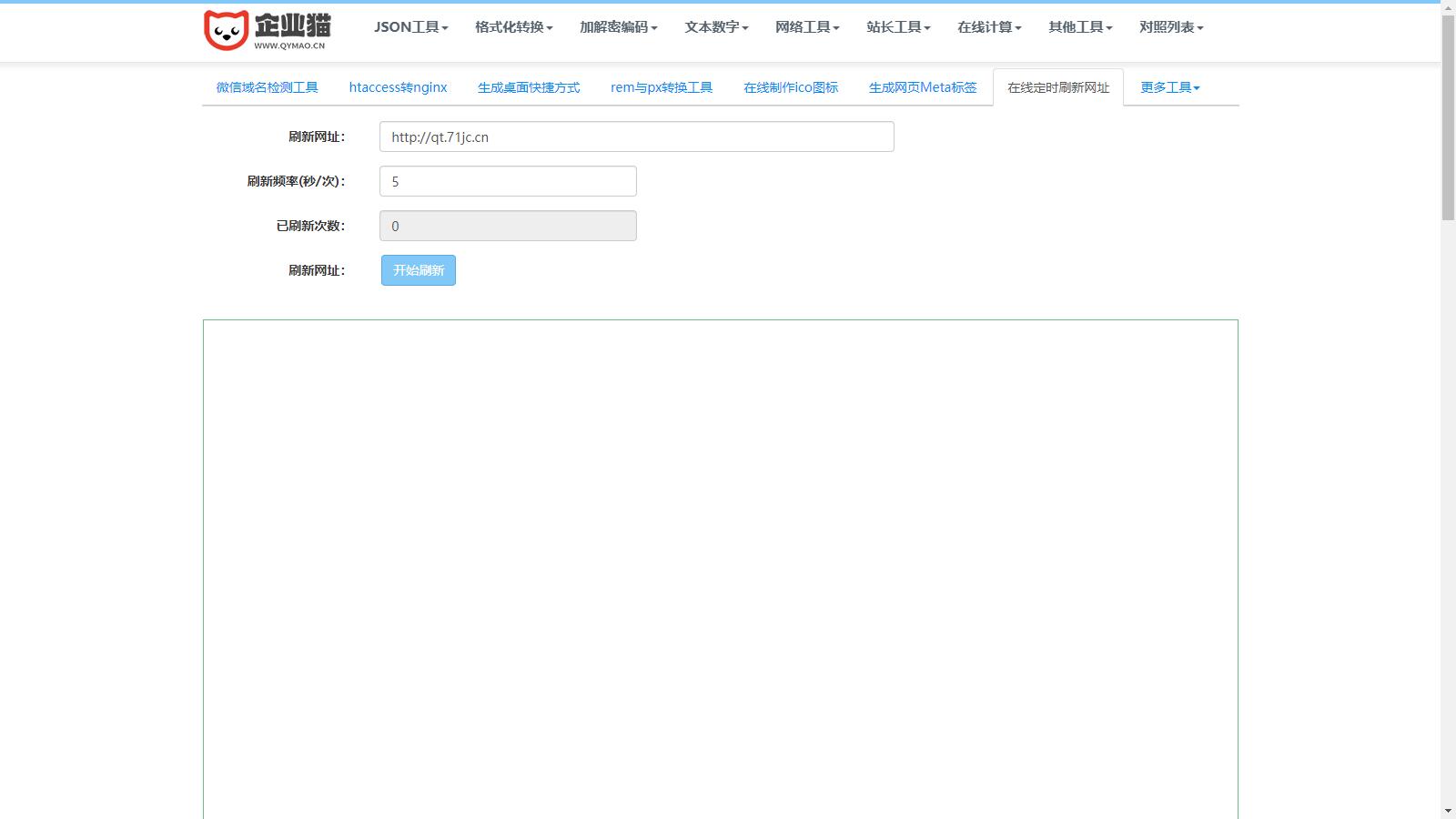Expand the 站长工具 dropdown
Viewport: 1456px width, 819px height.
pyautogui.click(x=898, y=27)
